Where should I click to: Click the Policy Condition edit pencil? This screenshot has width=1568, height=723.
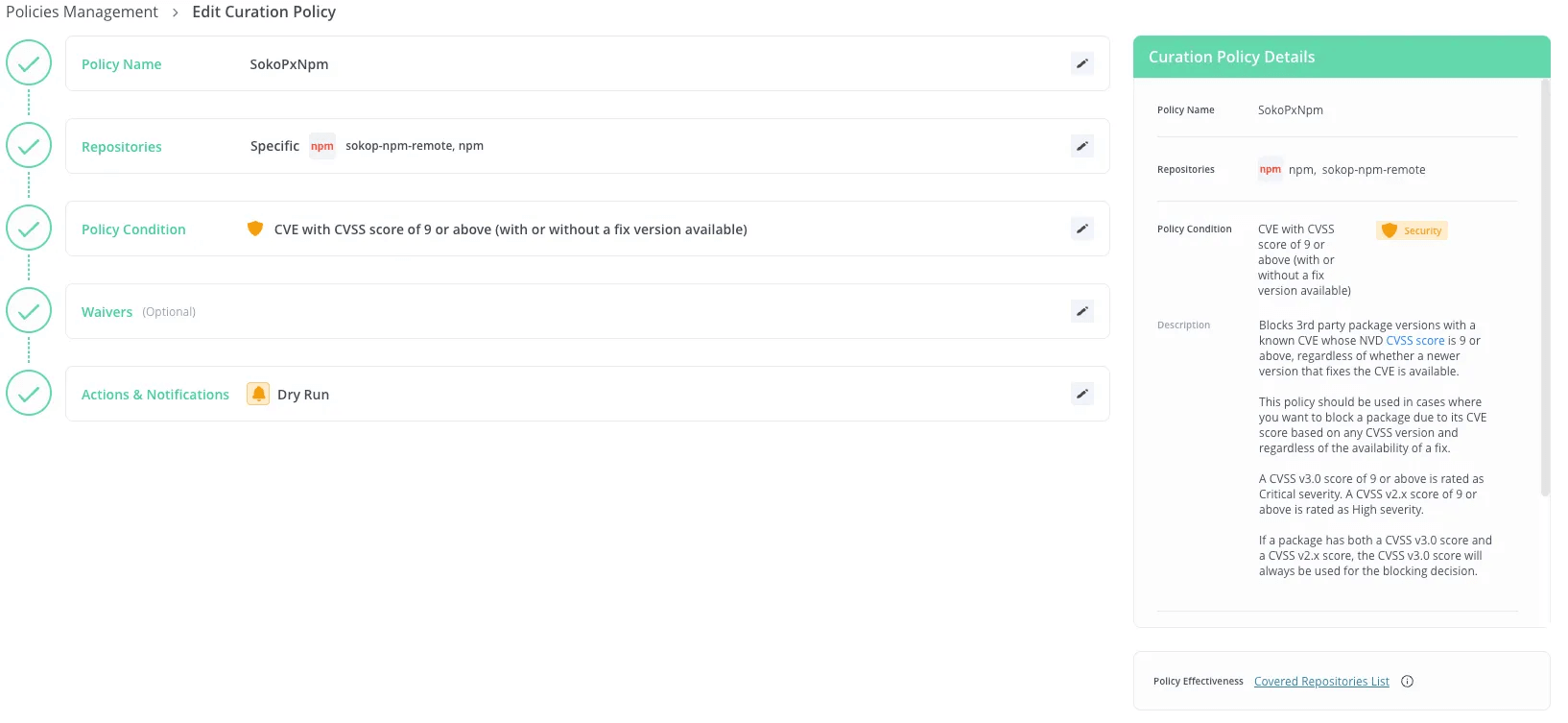tap(1081, 229)
